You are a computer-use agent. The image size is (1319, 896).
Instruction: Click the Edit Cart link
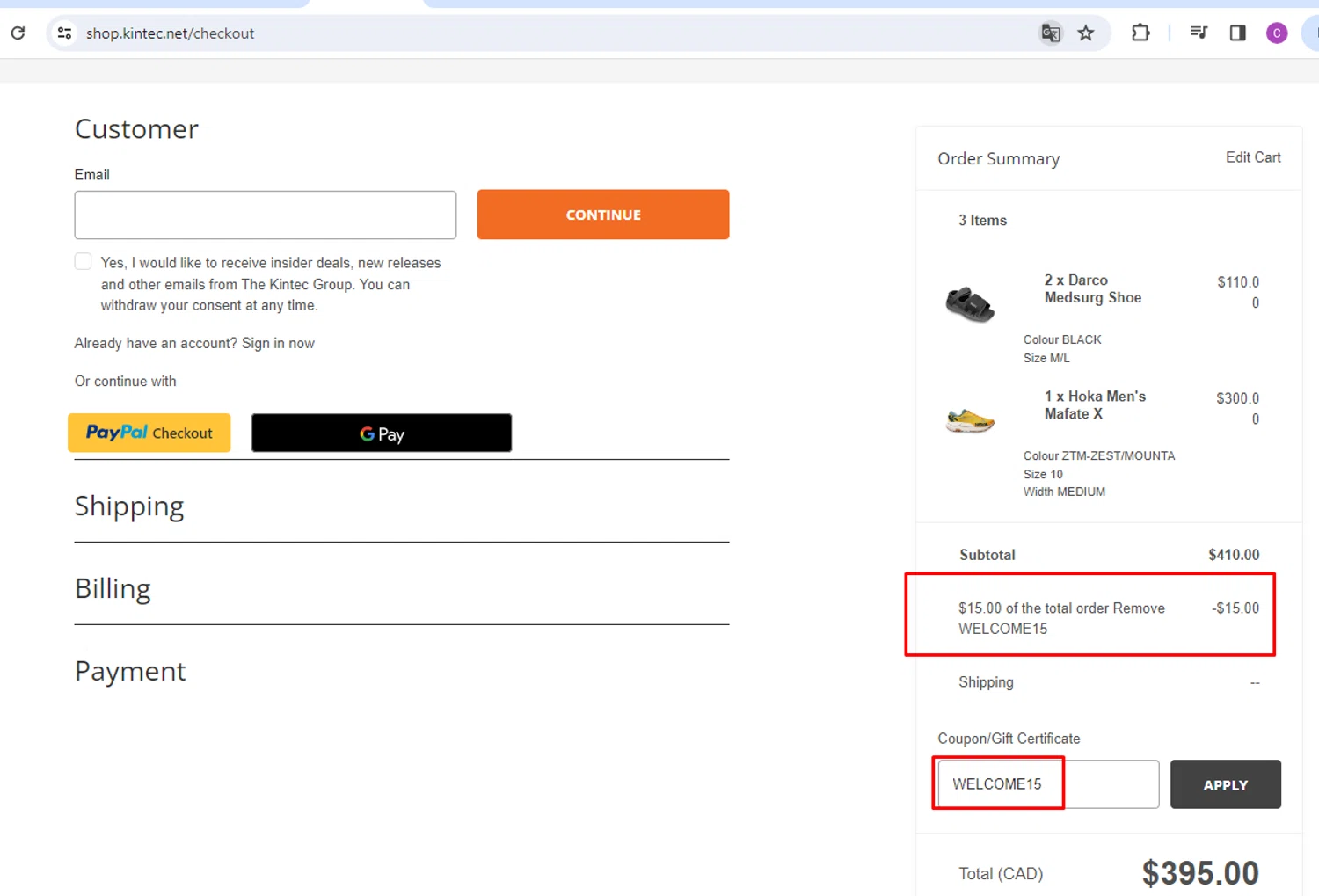(x=1253, y=157)
